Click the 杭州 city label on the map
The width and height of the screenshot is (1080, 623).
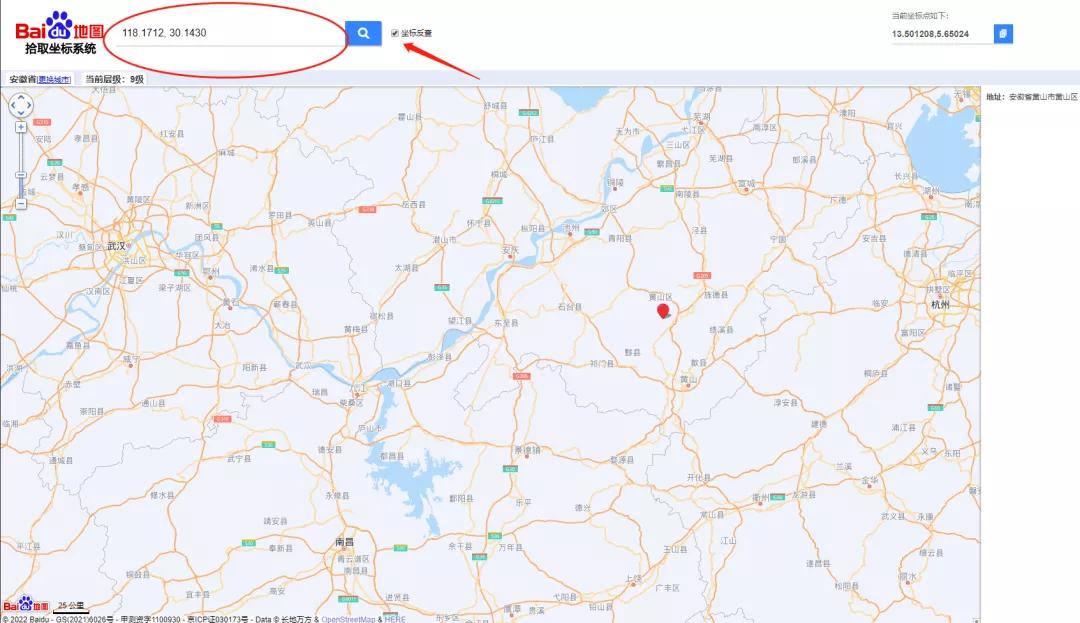pyautogui.click(x=940, y=304)
